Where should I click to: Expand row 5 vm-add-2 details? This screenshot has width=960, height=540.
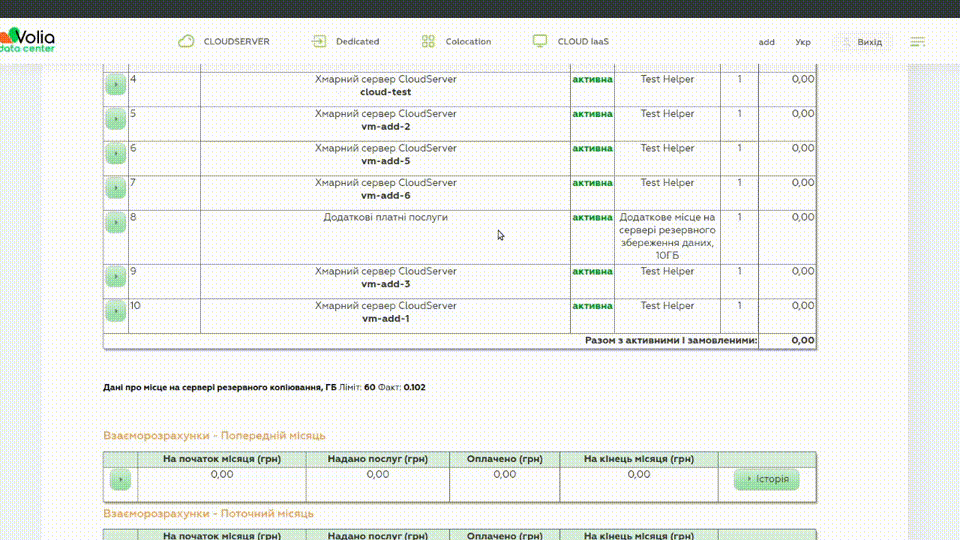point(116,119)
